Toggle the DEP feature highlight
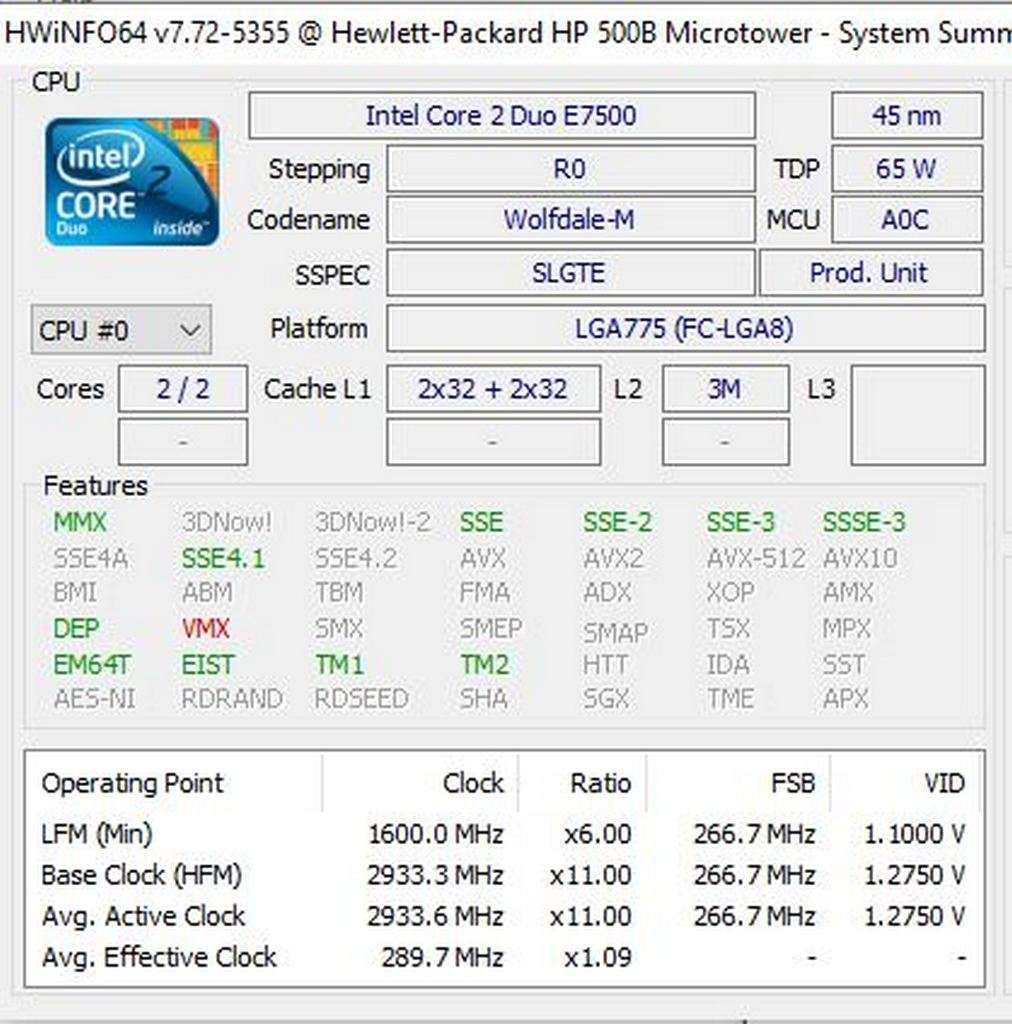This screenshot has height=1024, width=1012. point(75,628)
